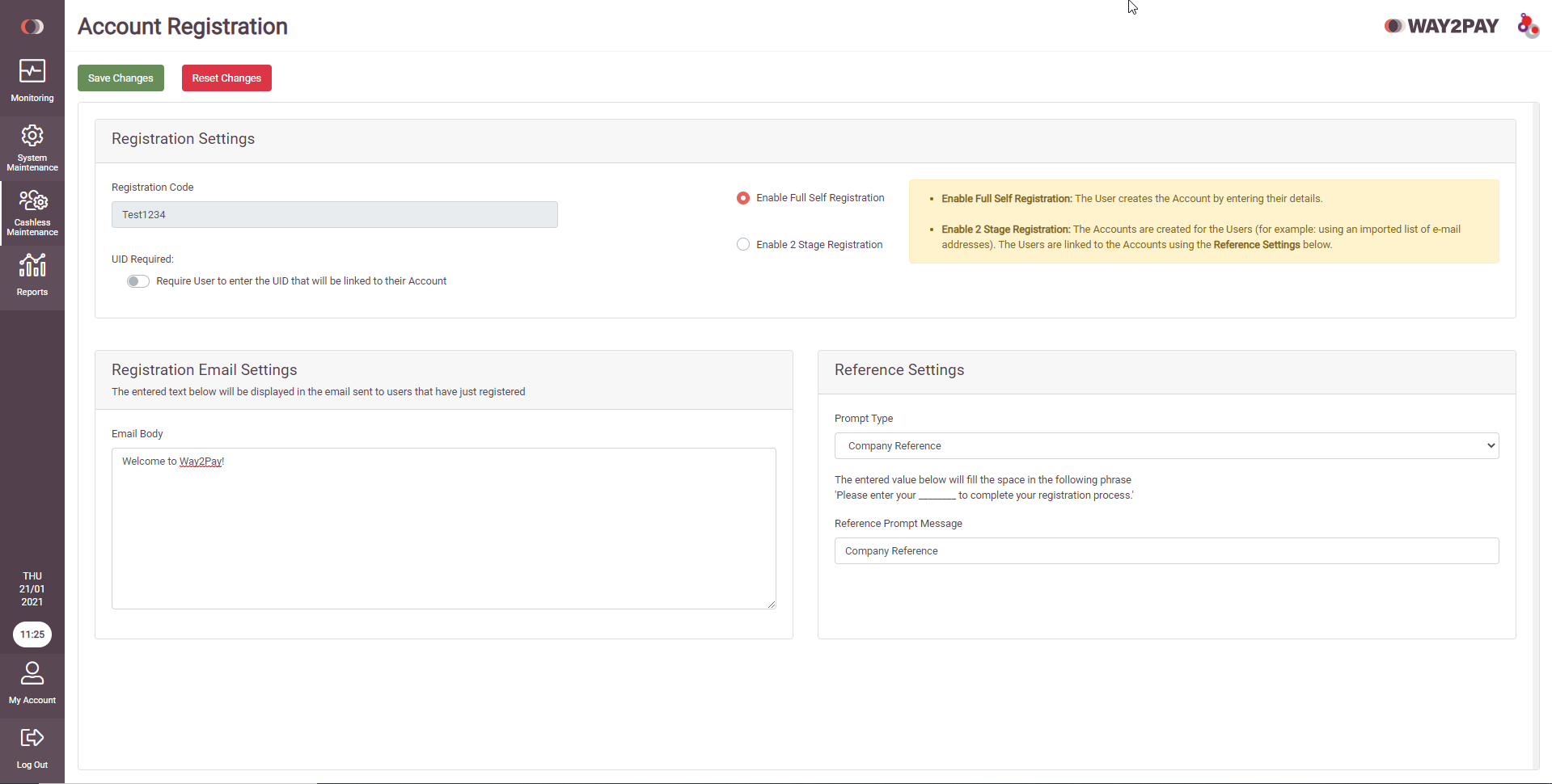
Task: Click the Registration Code field
Action: (335, 215)
